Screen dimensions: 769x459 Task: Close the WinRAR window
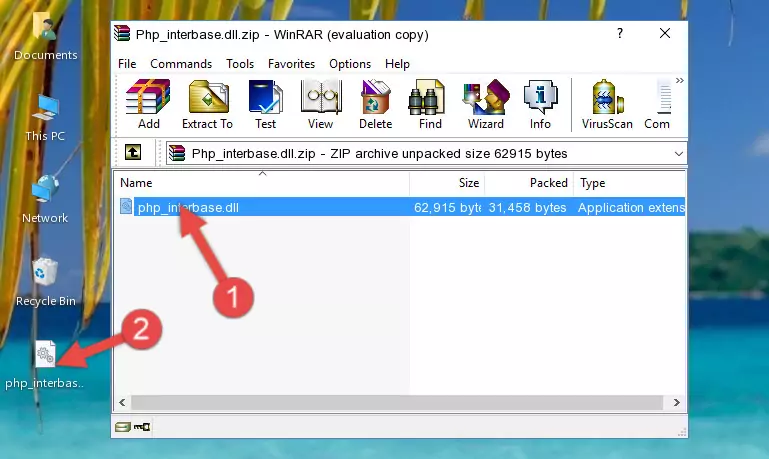(665, 33)
